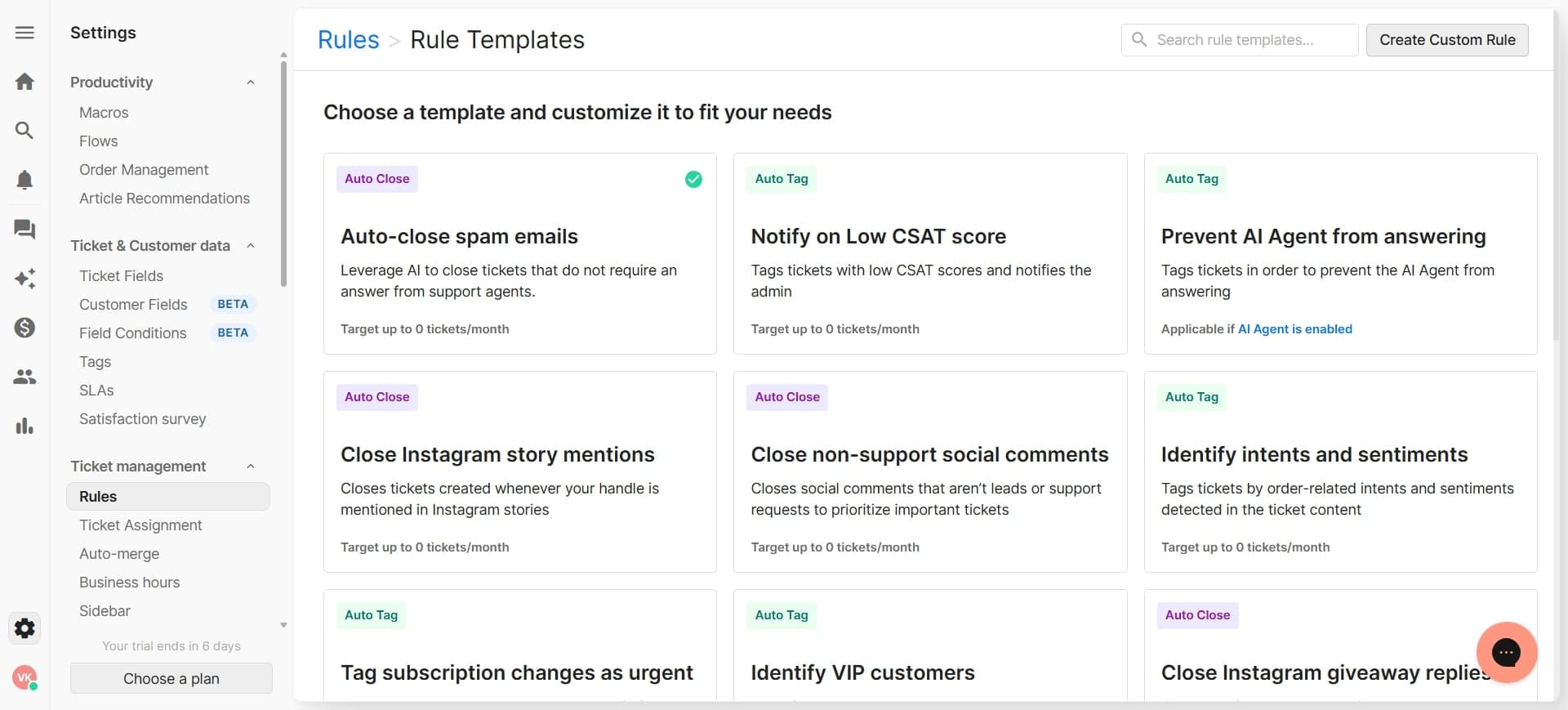Collapse the Ticket & Customer data section
1568x710 pixels.
coord(250,245)
